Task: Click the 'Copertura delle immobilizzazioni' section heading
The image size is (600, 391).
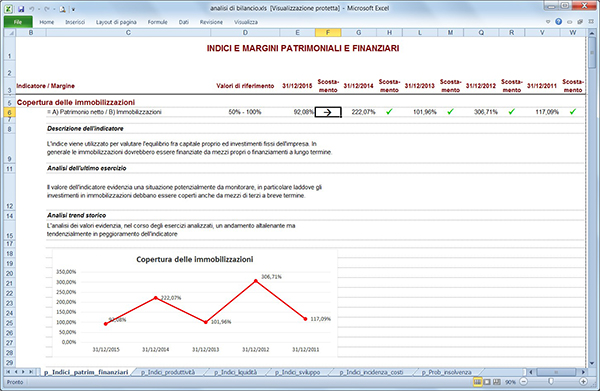Action: (x=76, y=103)
